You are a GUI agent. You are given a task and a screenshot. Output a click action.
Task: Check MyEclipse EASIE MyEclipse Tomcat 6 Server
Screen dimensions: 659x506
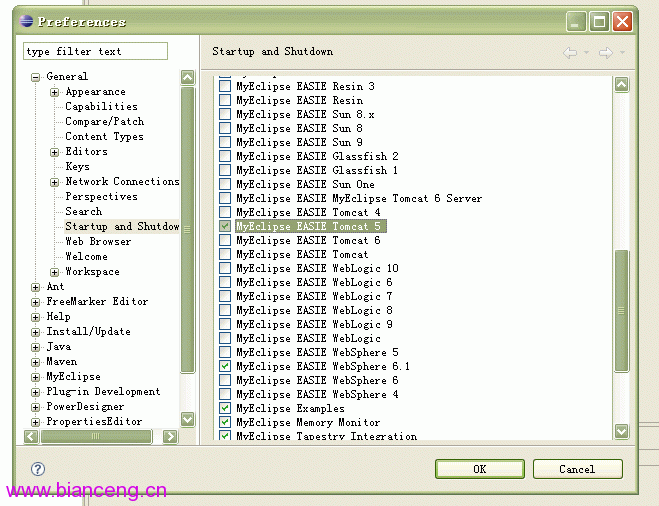[x=225, y=198]
